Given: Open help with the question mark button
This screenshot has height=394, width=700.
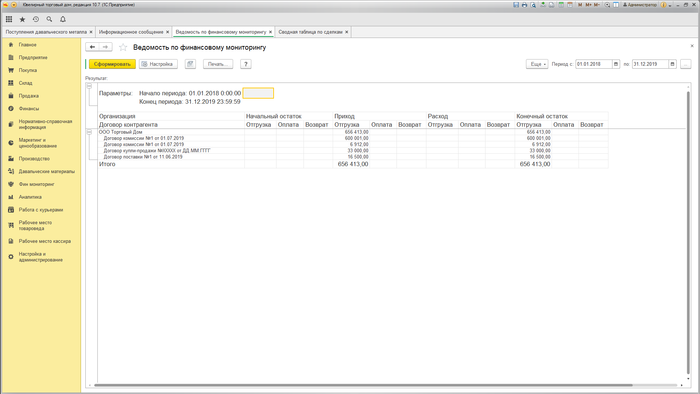Looking at the screenshot, I should [x=246, y=64].
